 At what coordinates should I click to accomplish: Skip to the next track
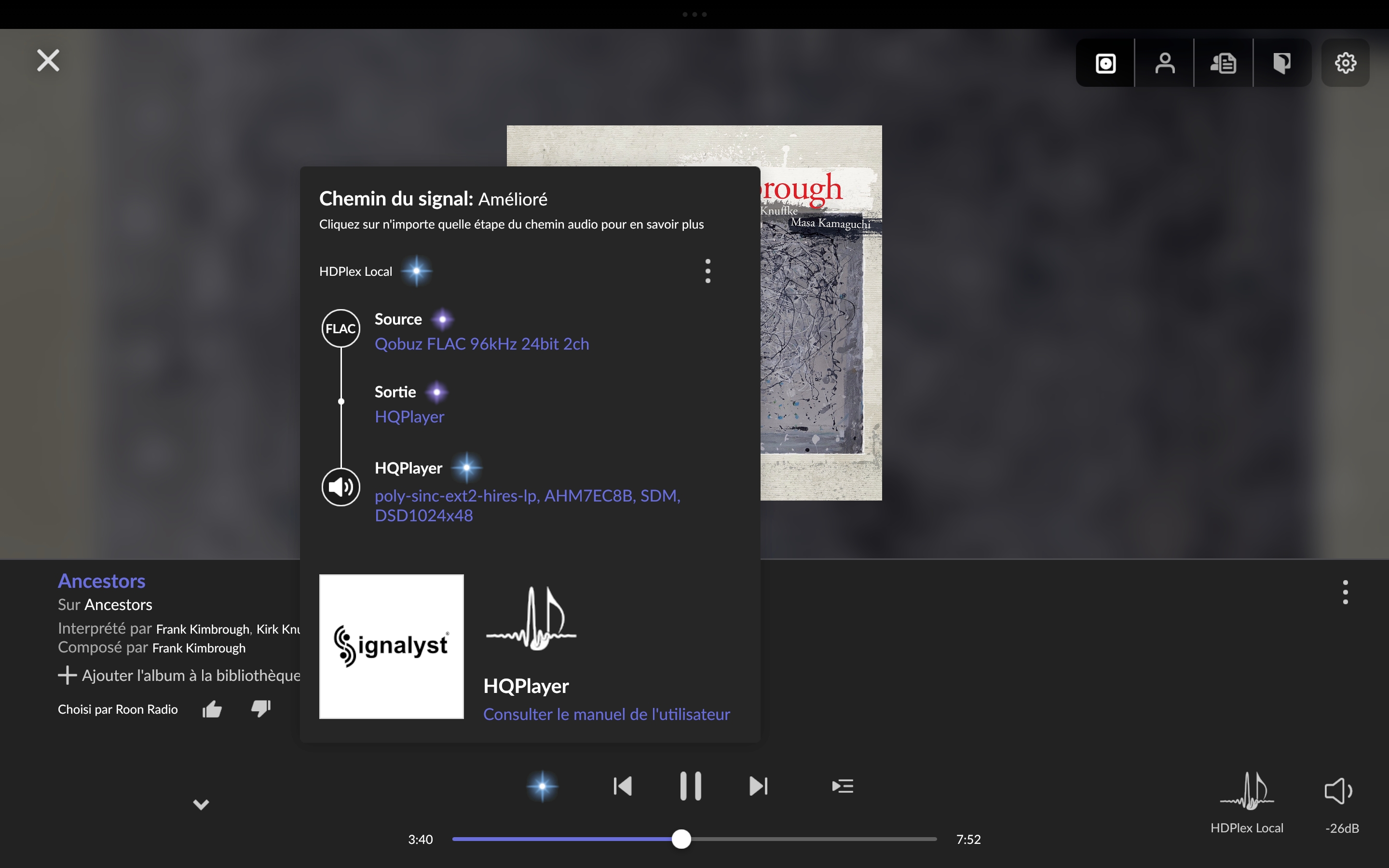coord(758,786)
